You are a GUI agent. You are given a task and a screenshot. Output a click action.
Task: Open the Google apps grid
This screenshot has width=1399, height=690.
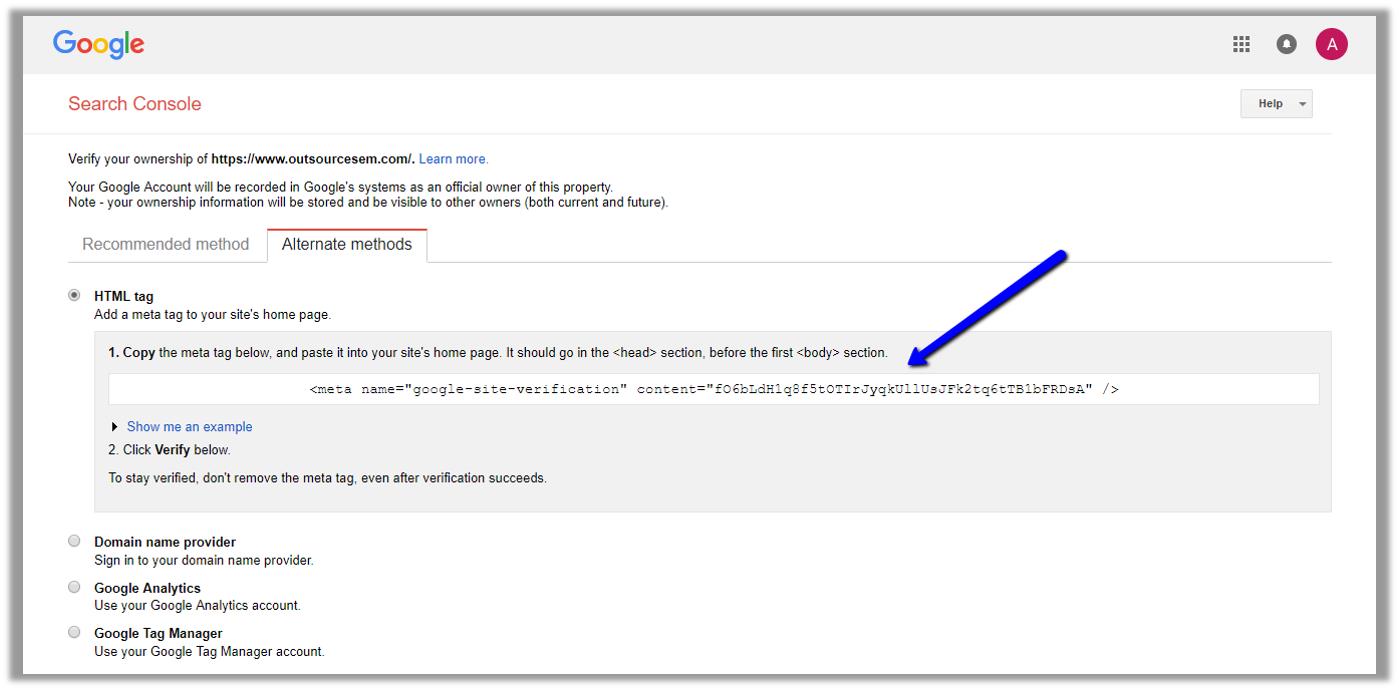pyautogui.click(x=1242, y=44)
